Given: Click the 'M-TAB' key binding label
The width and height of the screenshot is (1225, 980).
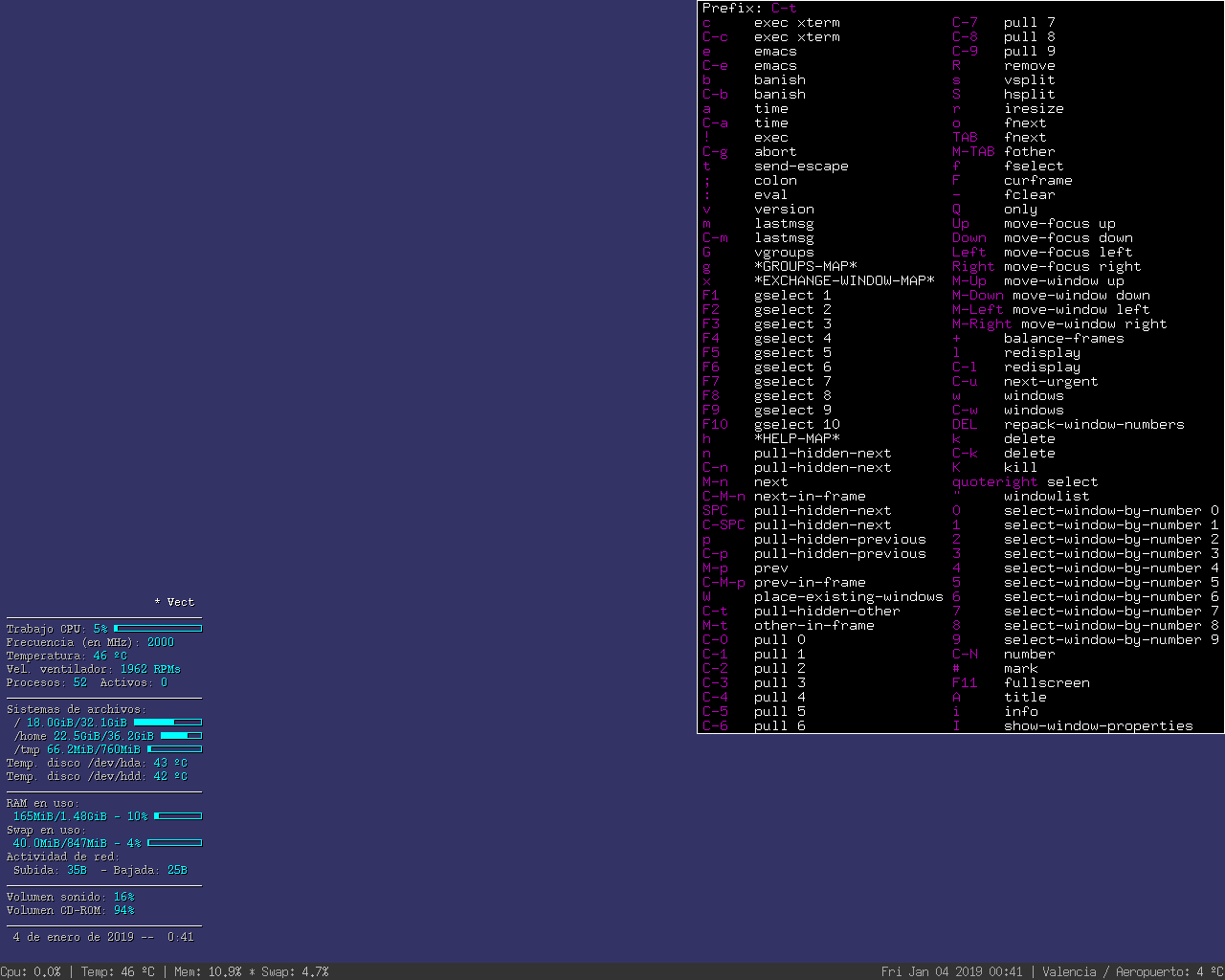Looking at the screenshot, I should coord(973,151).
